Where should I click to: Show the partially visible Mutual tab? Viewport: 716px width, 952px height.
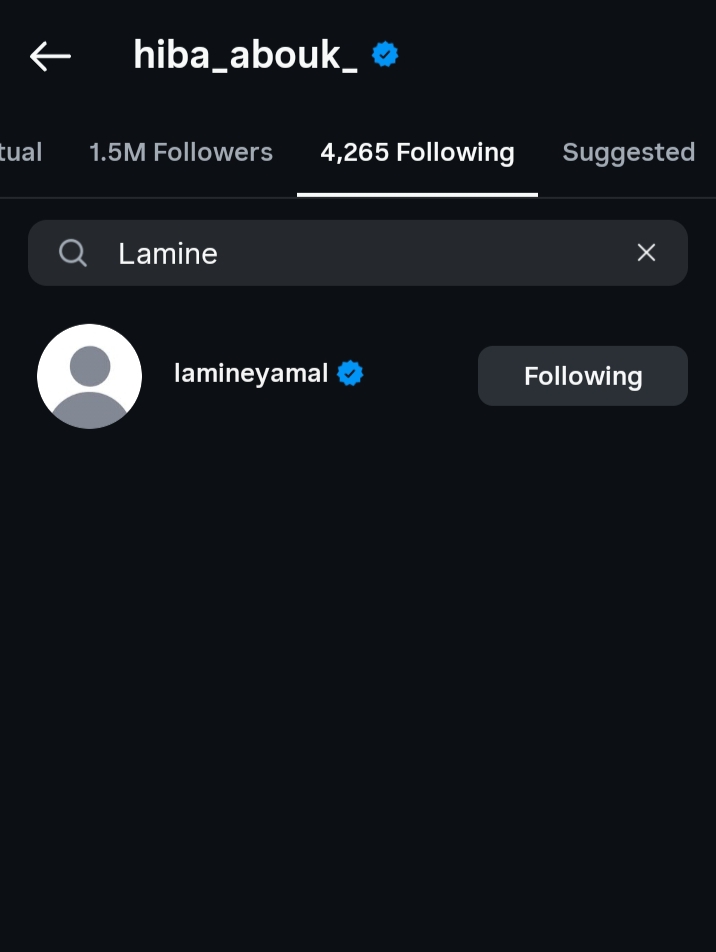[21, 152]
